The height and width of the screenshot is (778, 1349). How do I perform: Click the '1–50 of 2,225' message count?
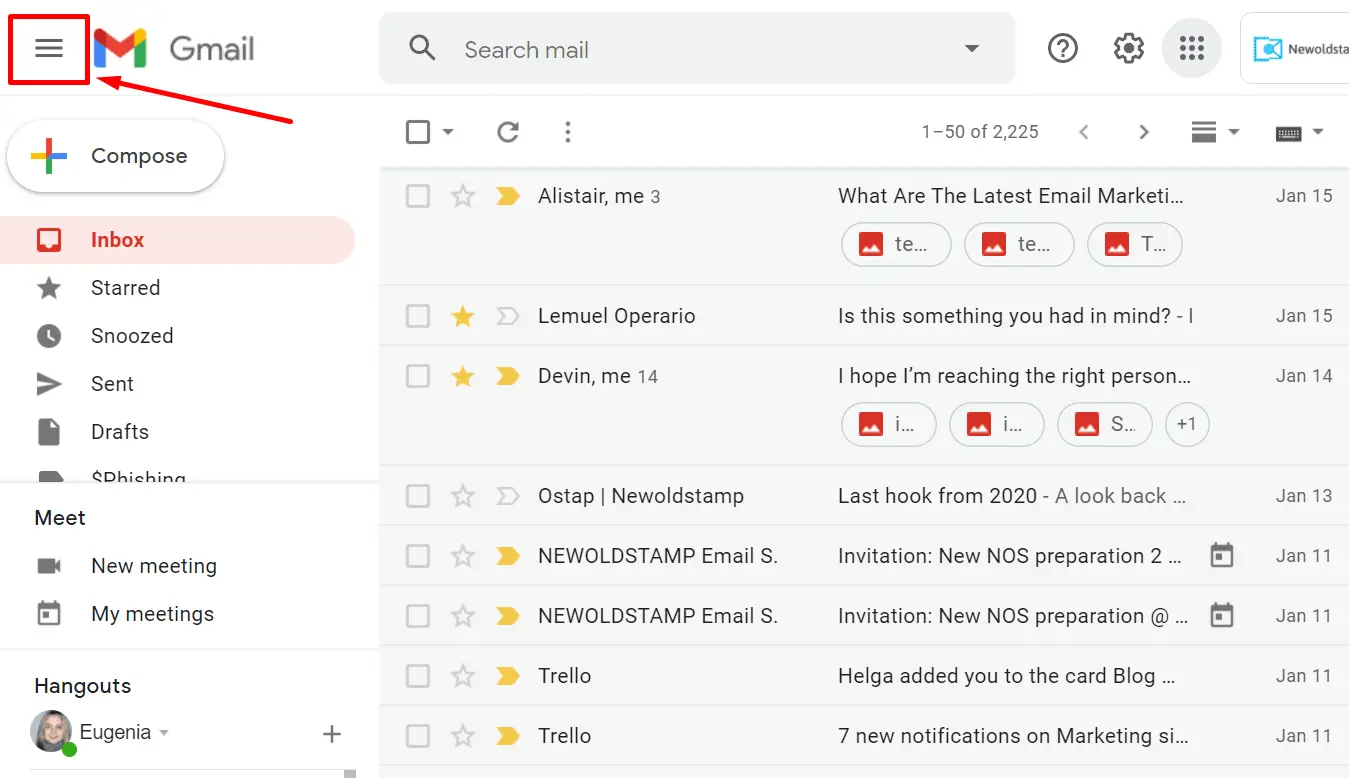pos(980,132)
